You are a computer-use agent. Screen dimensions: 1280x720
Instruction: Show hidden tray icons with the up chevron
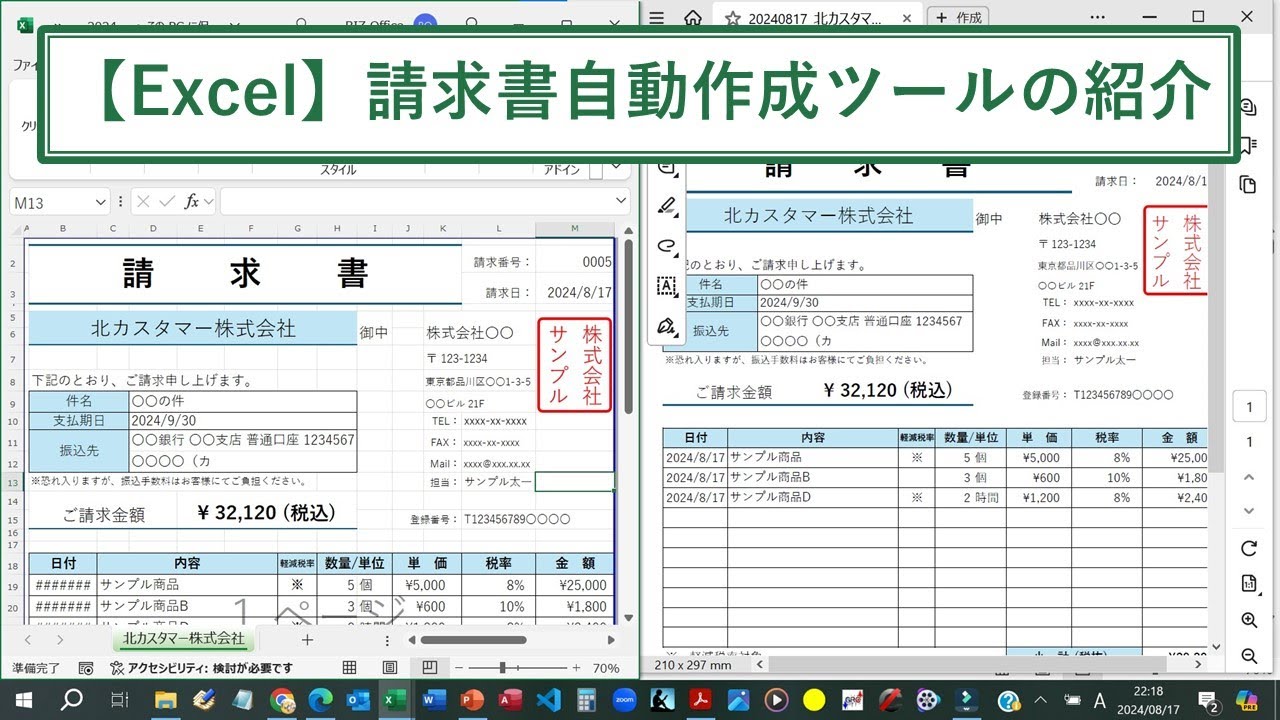(1041, 700)
